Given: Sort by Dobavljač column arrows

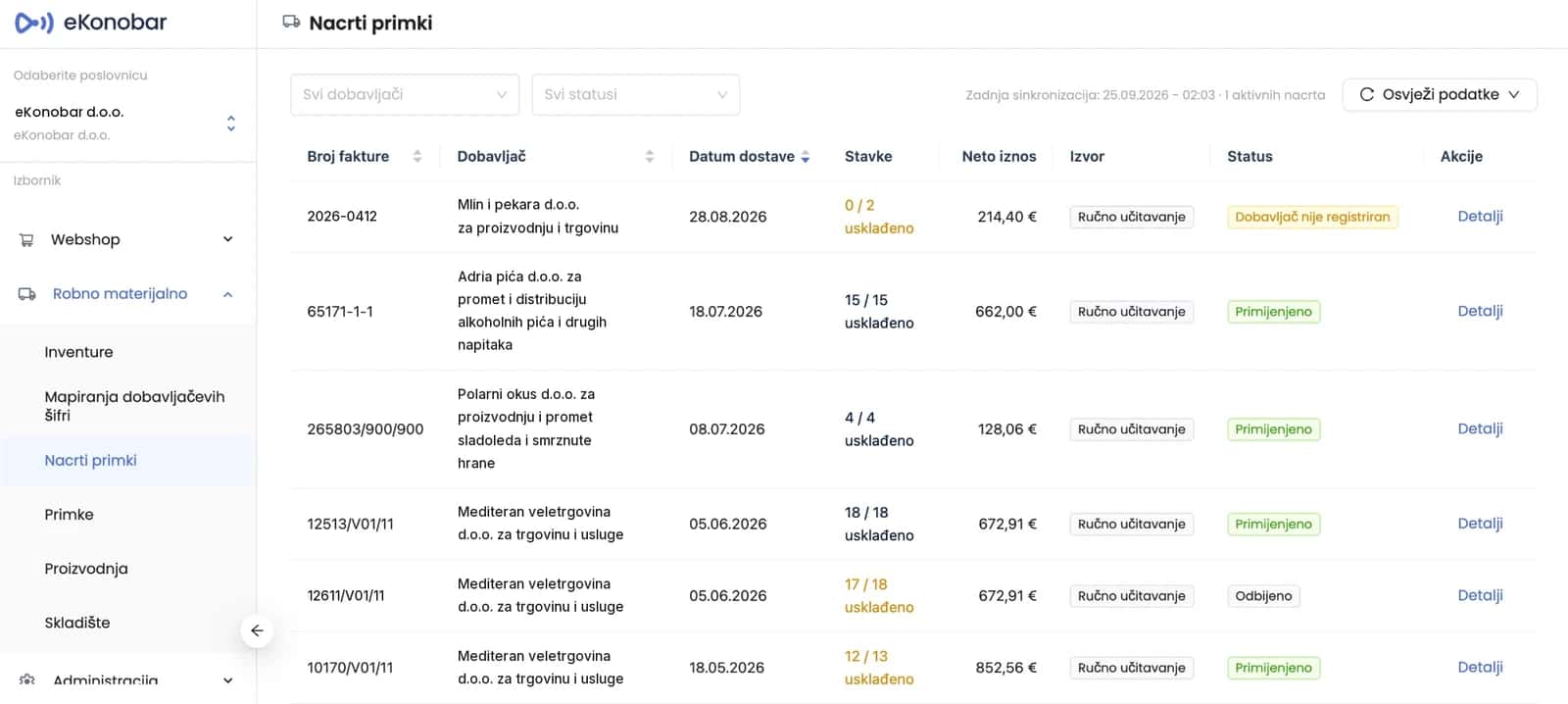Looking at the screenshot, I should click(649, 156).
